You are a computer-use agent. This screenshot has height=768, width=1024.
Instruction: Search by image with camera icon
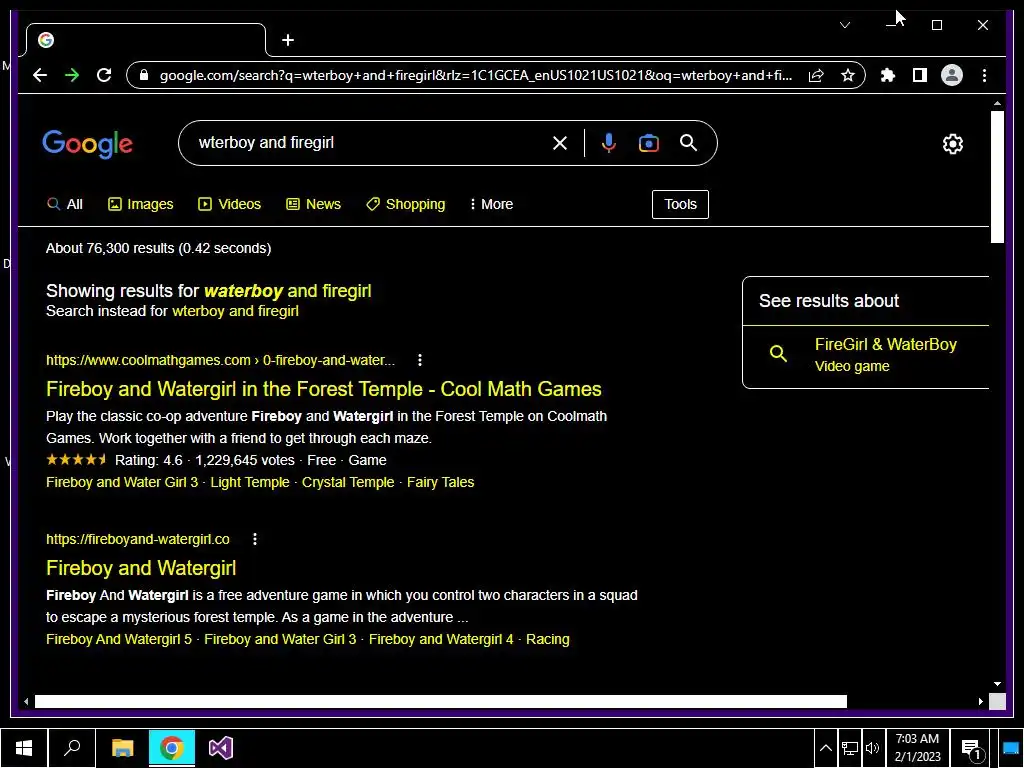pos(648,143)
